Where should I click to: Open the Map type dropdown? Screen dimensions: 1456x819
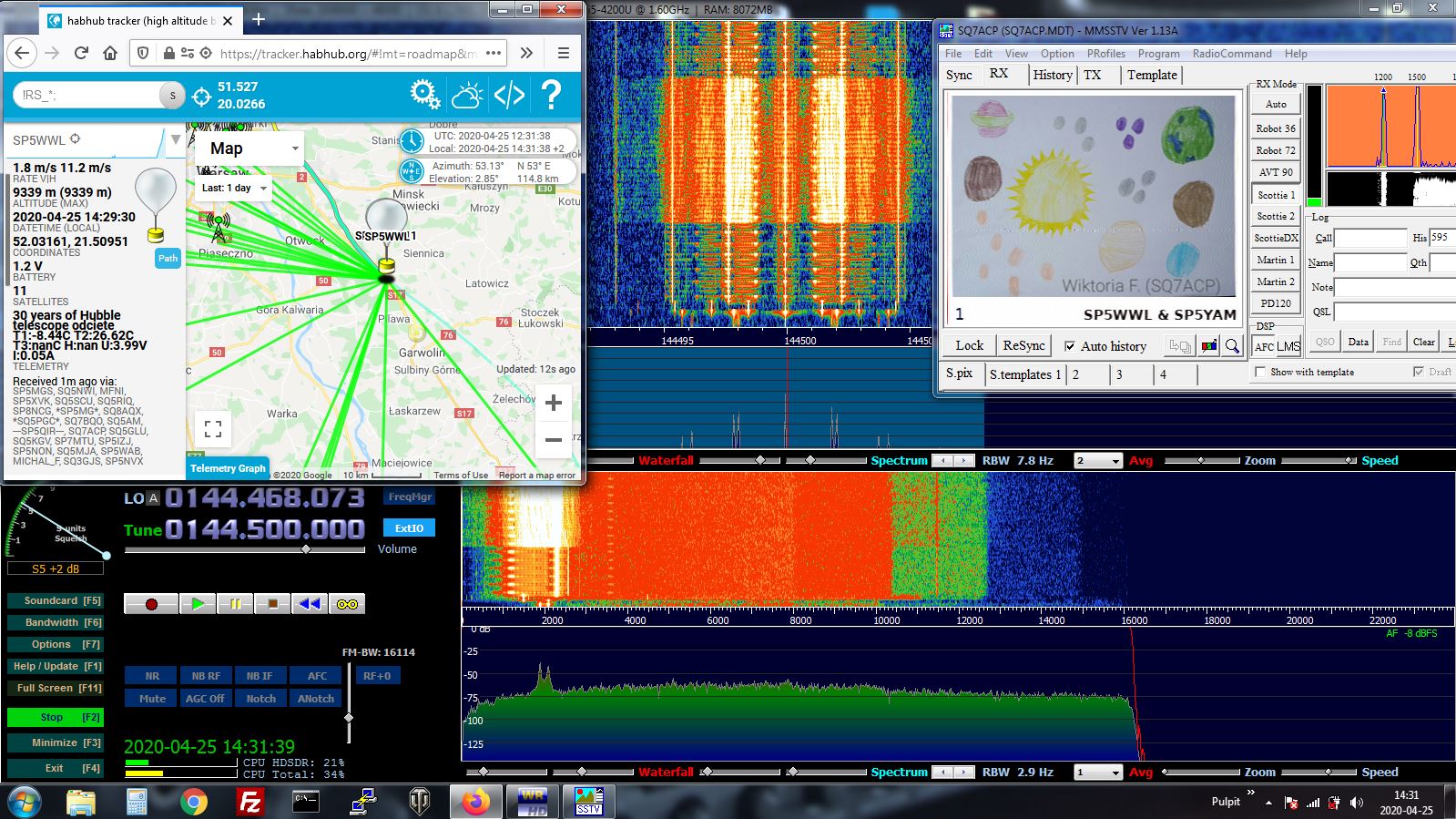pyautogui.click(x=249, y=148)
